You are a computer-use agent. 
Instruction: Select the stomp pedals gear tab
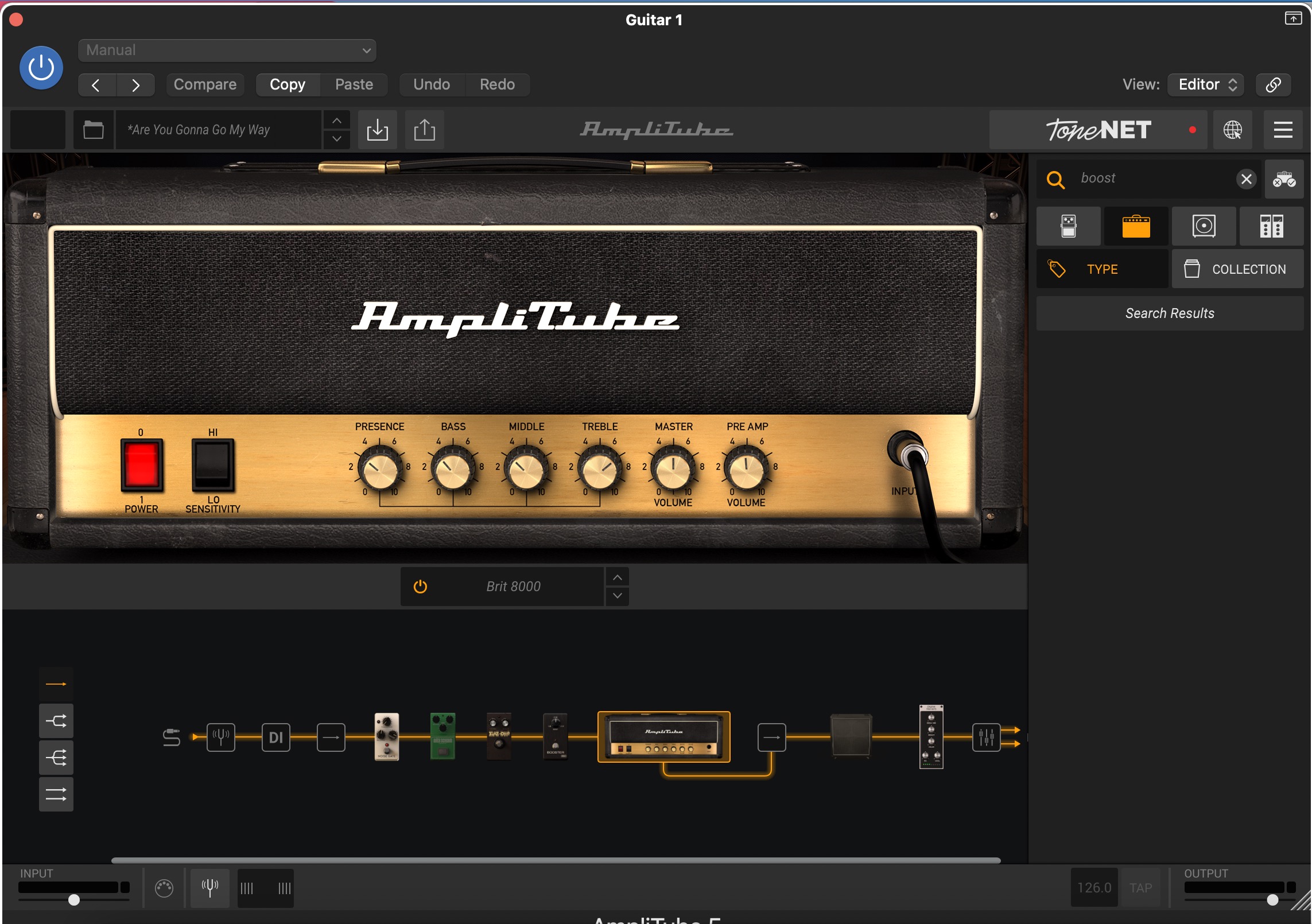(1069, 226)
